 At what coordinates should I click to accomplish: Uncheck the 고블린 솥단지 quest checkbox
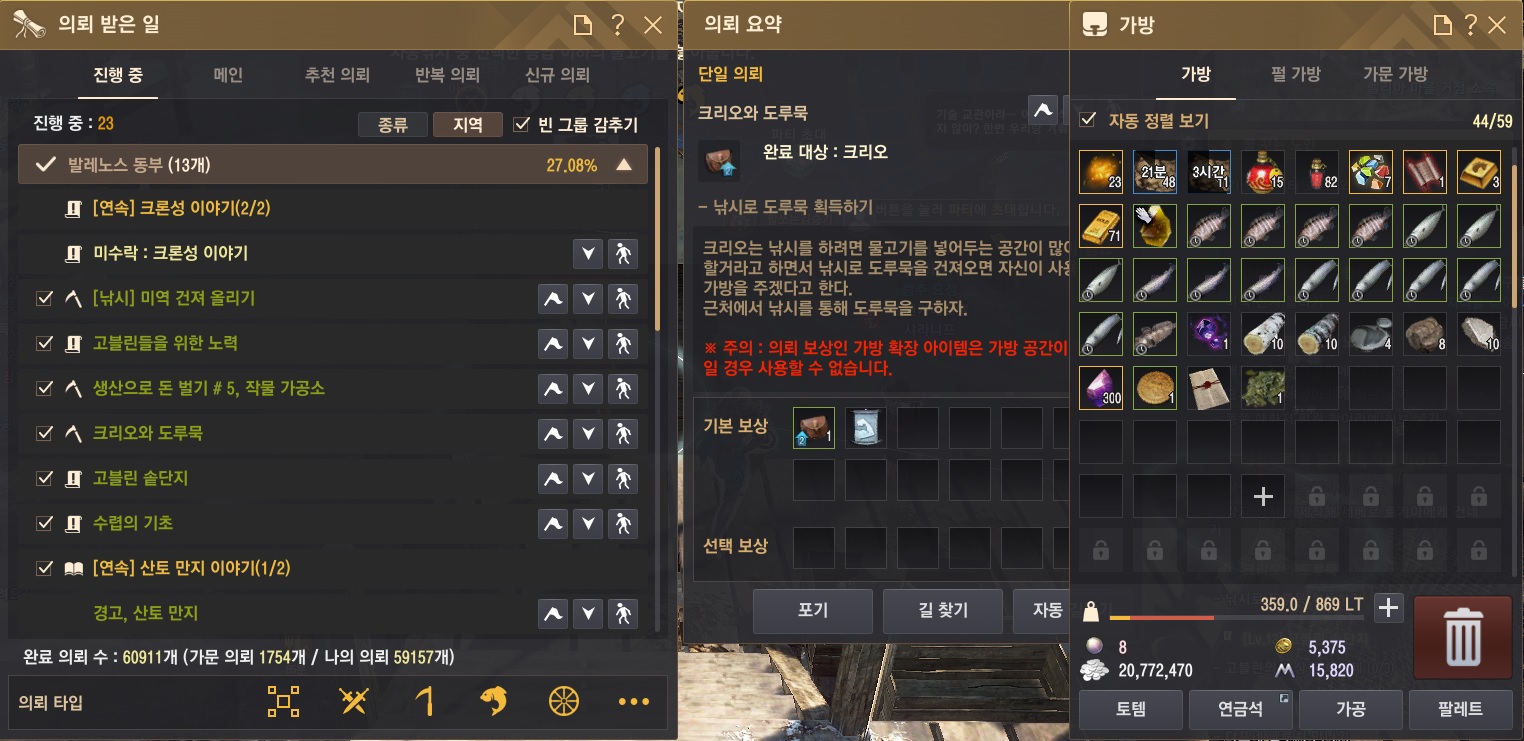click(x=44, y=478)
